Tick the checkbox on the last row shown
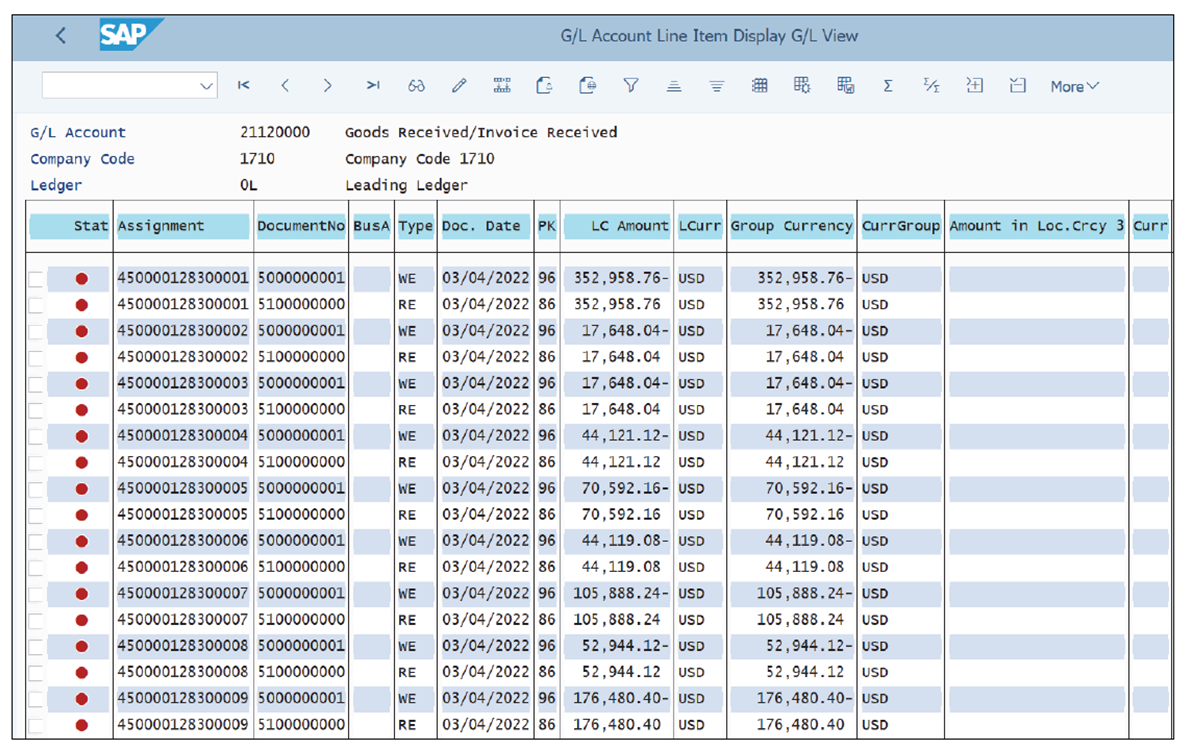This screenshot has width=1187, height=752. [36, 724]
